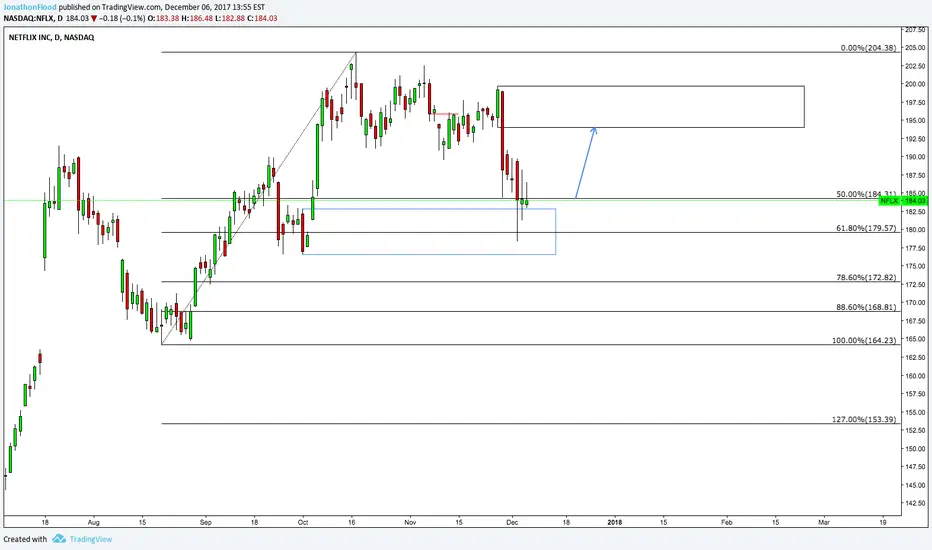Click the 190.00 price axis label
932x550 pixels.
(x=915, y=157)
